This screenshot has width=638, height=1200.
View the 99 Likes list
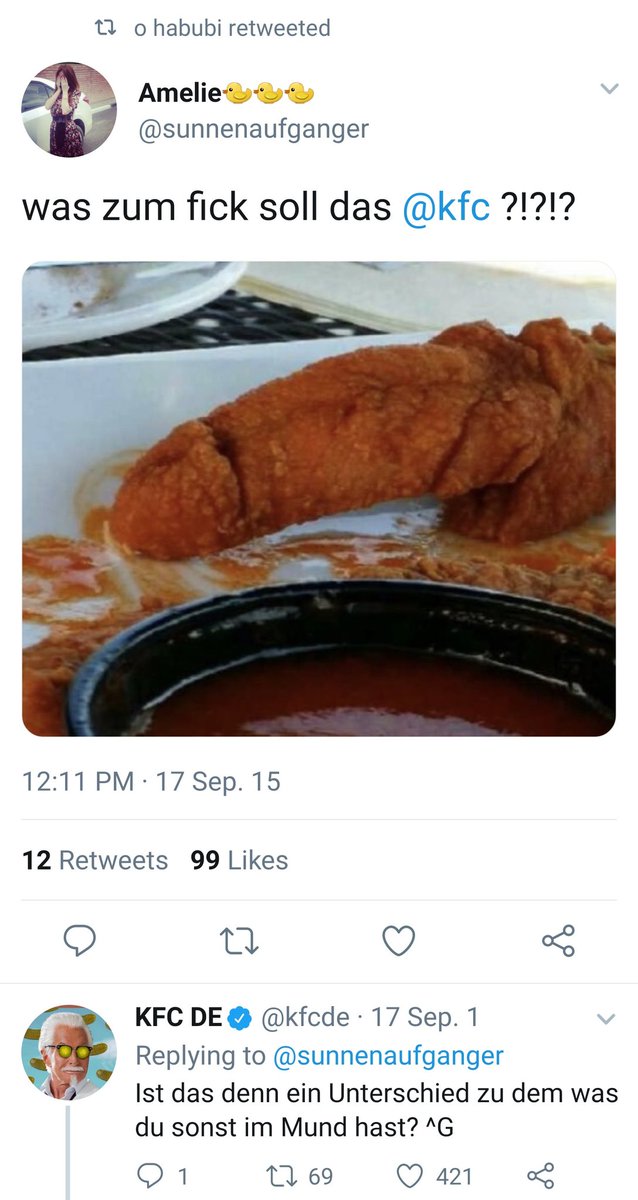click(239, 860)
